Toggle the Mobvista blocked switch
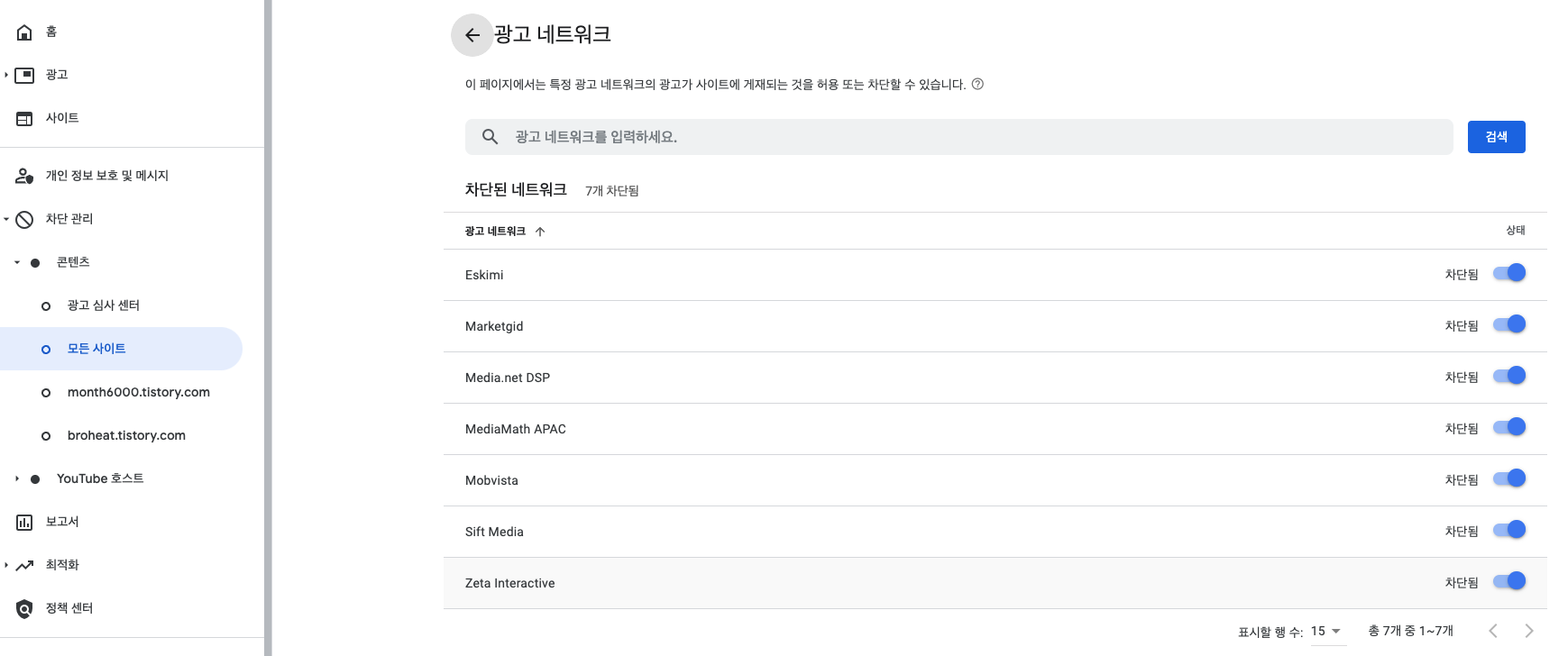This screenshot has height=656, width=1568. coord(1508,478)
